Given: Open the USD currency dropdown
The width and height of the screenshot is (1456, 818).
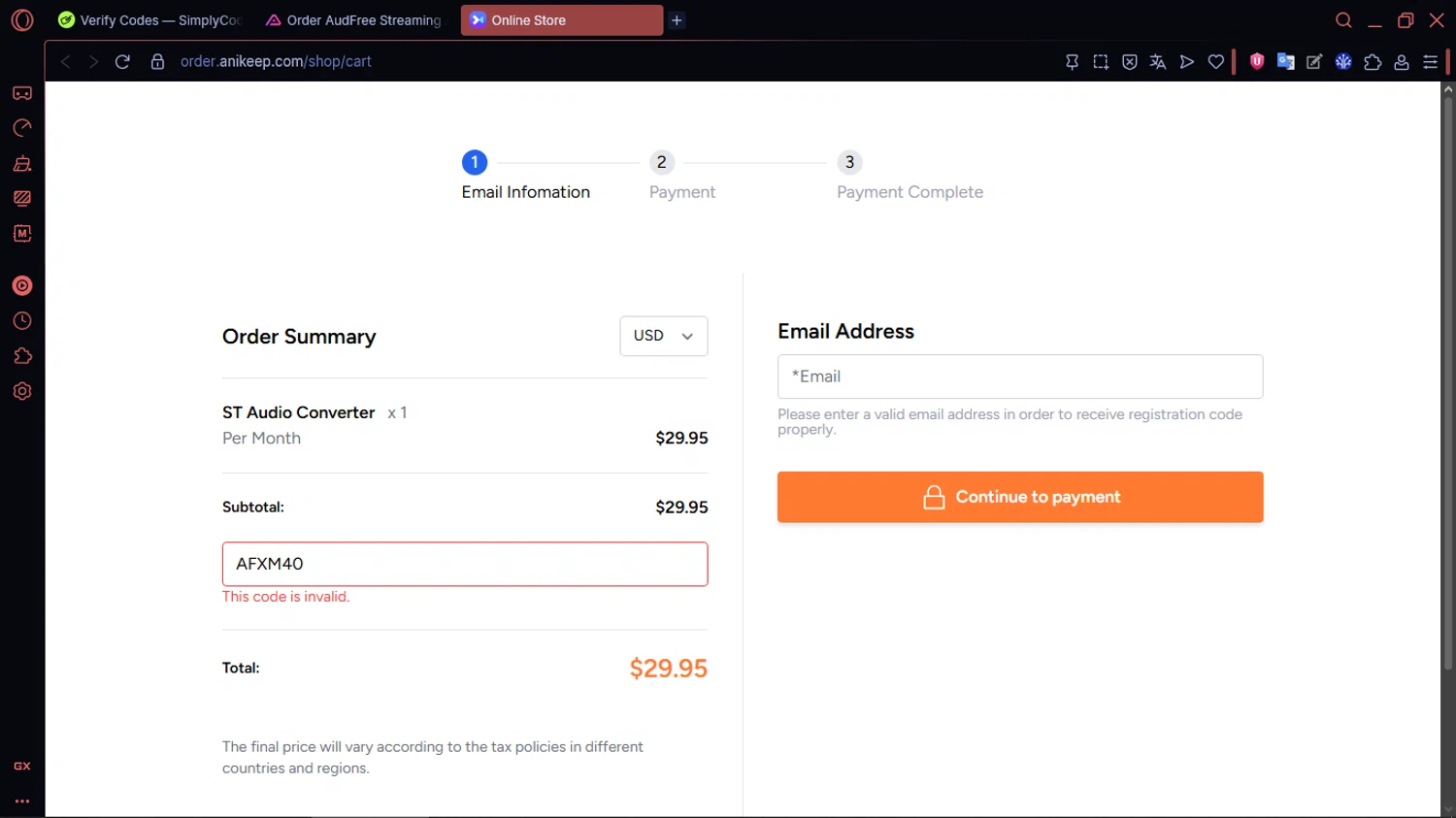Looking at the screenshot, I should (x=664, y=336).
